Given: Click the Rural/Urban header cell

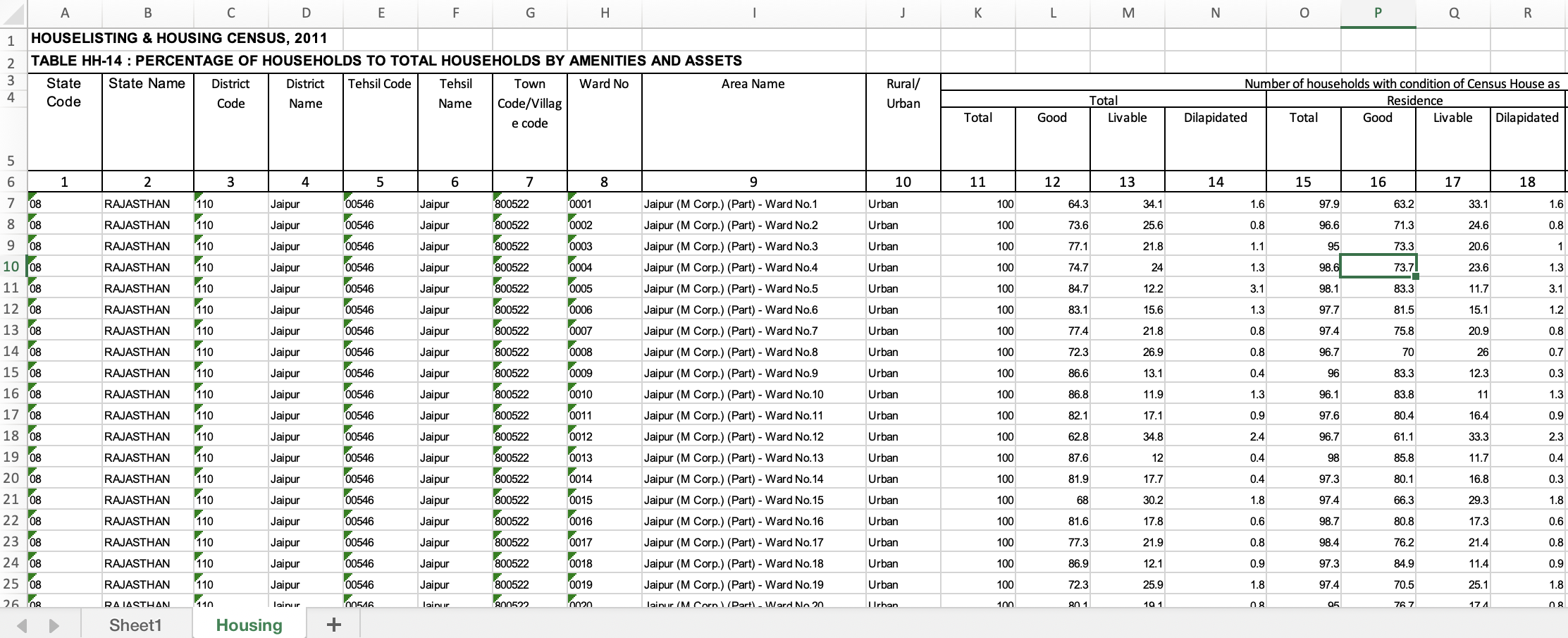Looking at the screenshot, I should (x=903, y=94).
